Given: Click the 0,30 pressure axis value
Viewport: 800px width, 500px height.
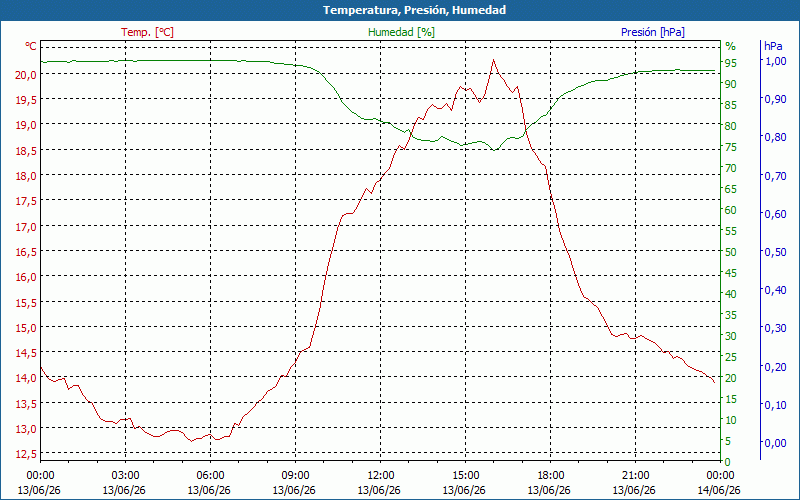Looking at the screenshot, I should [x=775, y=329].
